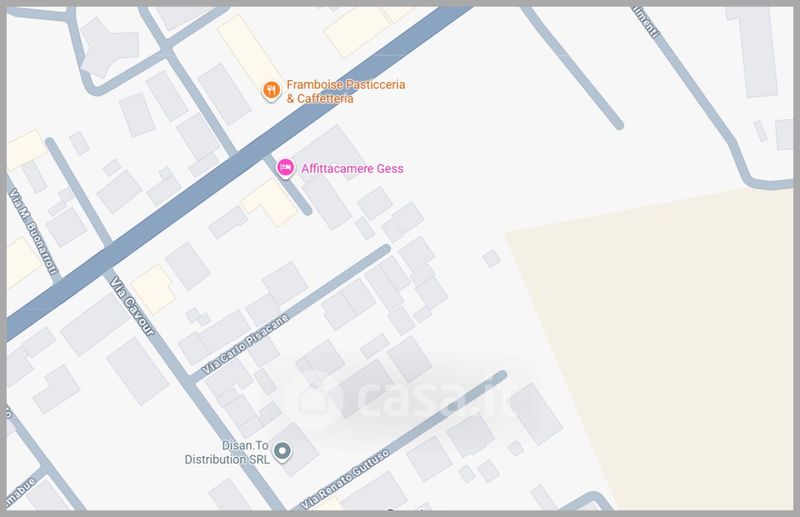Click the Via M. Buonarroti street label
The width and height of the screenshot is (800, 517).
(x=33, y=231)
